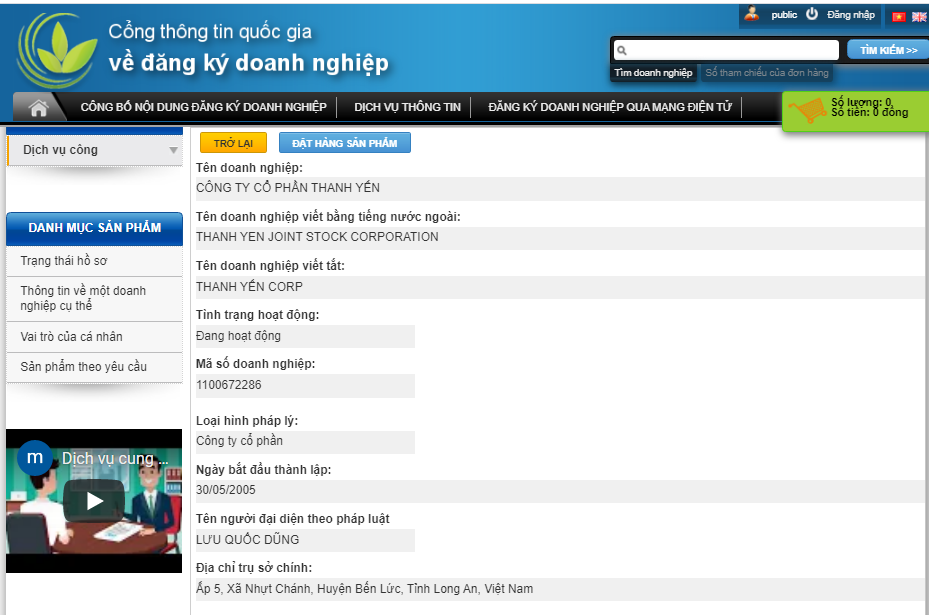Click the home icon in navigation bar
The width and height of the screenshot is (929, 615).
39,107
